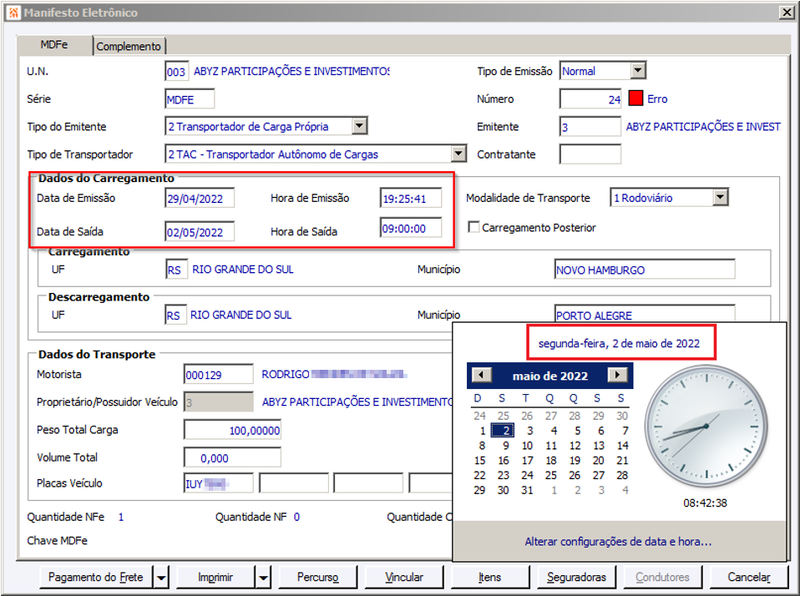This screenshot has height=596, width=800.
Task: Click the Seguradoras button
Action: pos(577,578)
